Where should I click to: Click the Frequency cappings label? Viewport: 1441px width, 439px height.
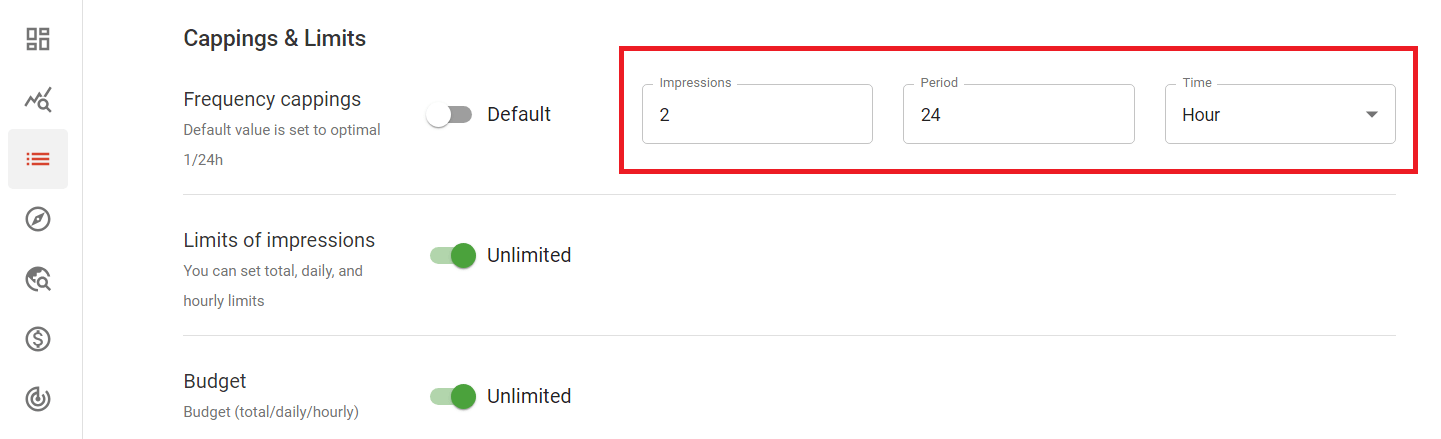click(272, 99)
